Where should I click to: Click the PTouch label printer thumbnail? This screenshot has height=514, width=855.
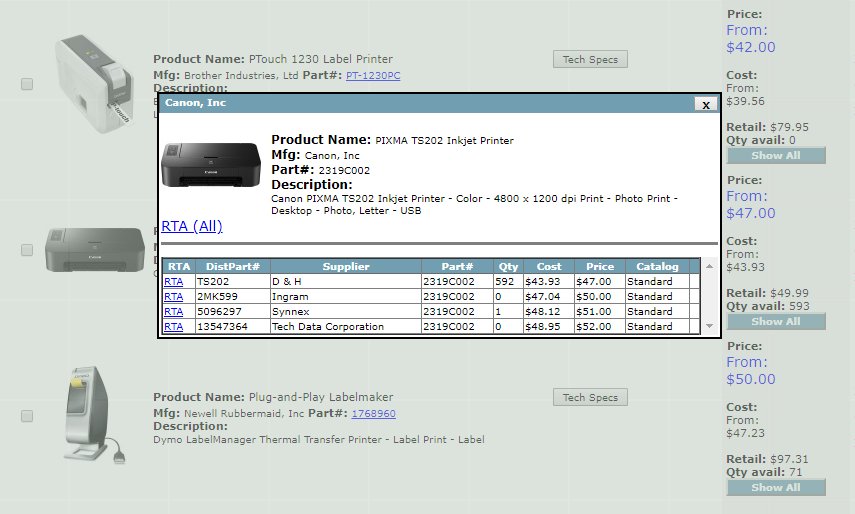(x=94, y=84)
